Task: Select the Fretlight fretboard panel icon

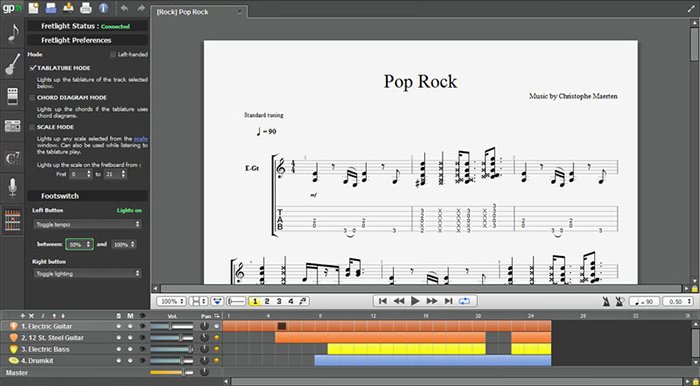Action: [x=12, y=220]
